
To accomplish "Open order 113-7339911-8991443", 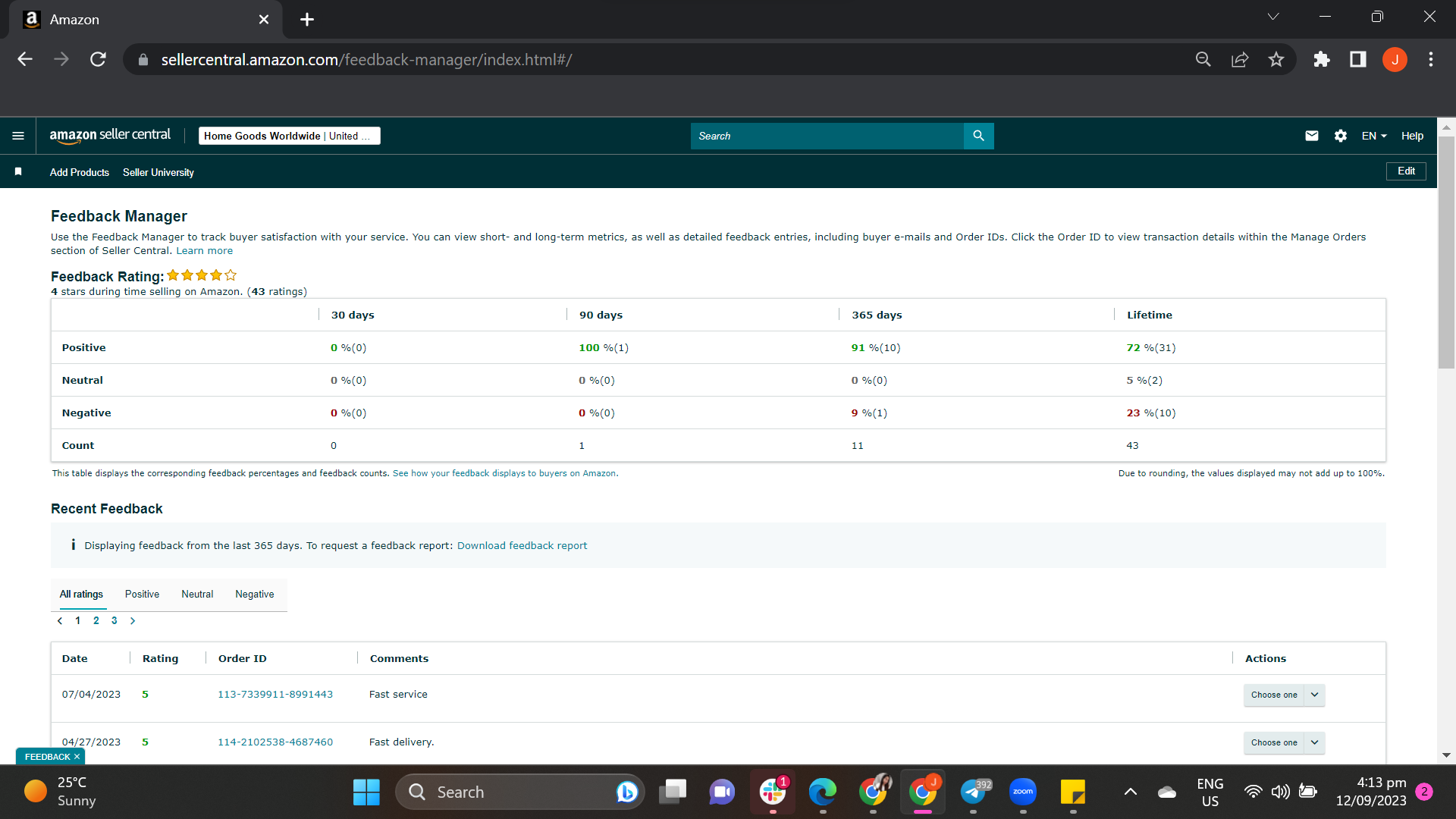I will point(275,694).
